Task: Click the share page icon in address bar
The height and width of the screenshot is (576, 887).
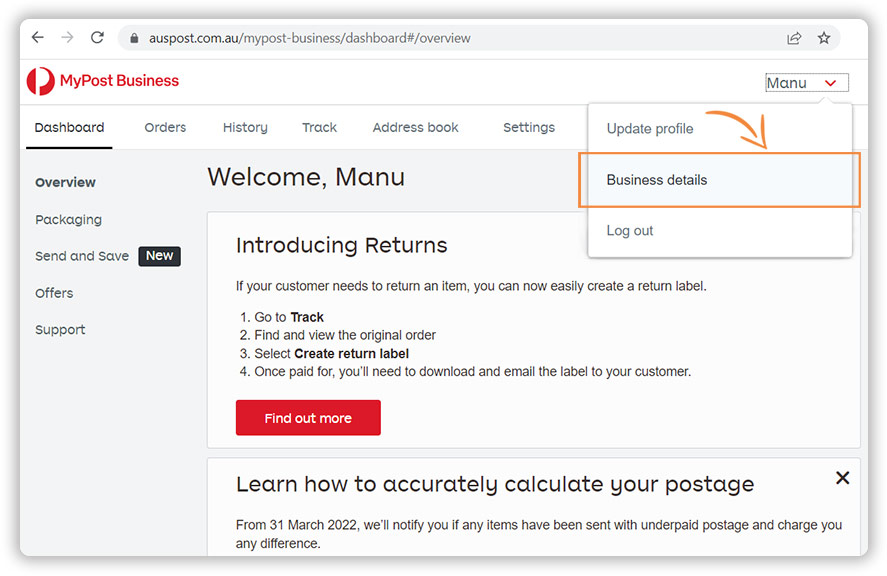Action: pos(794,38)
